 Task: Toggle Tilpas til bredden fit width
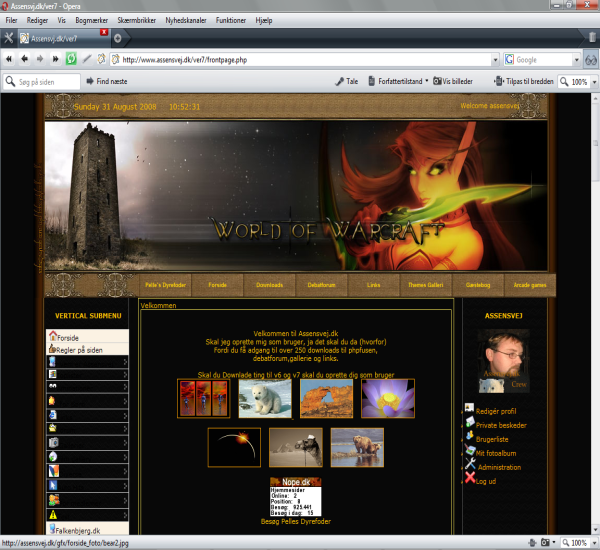click(x=524, y=81)
